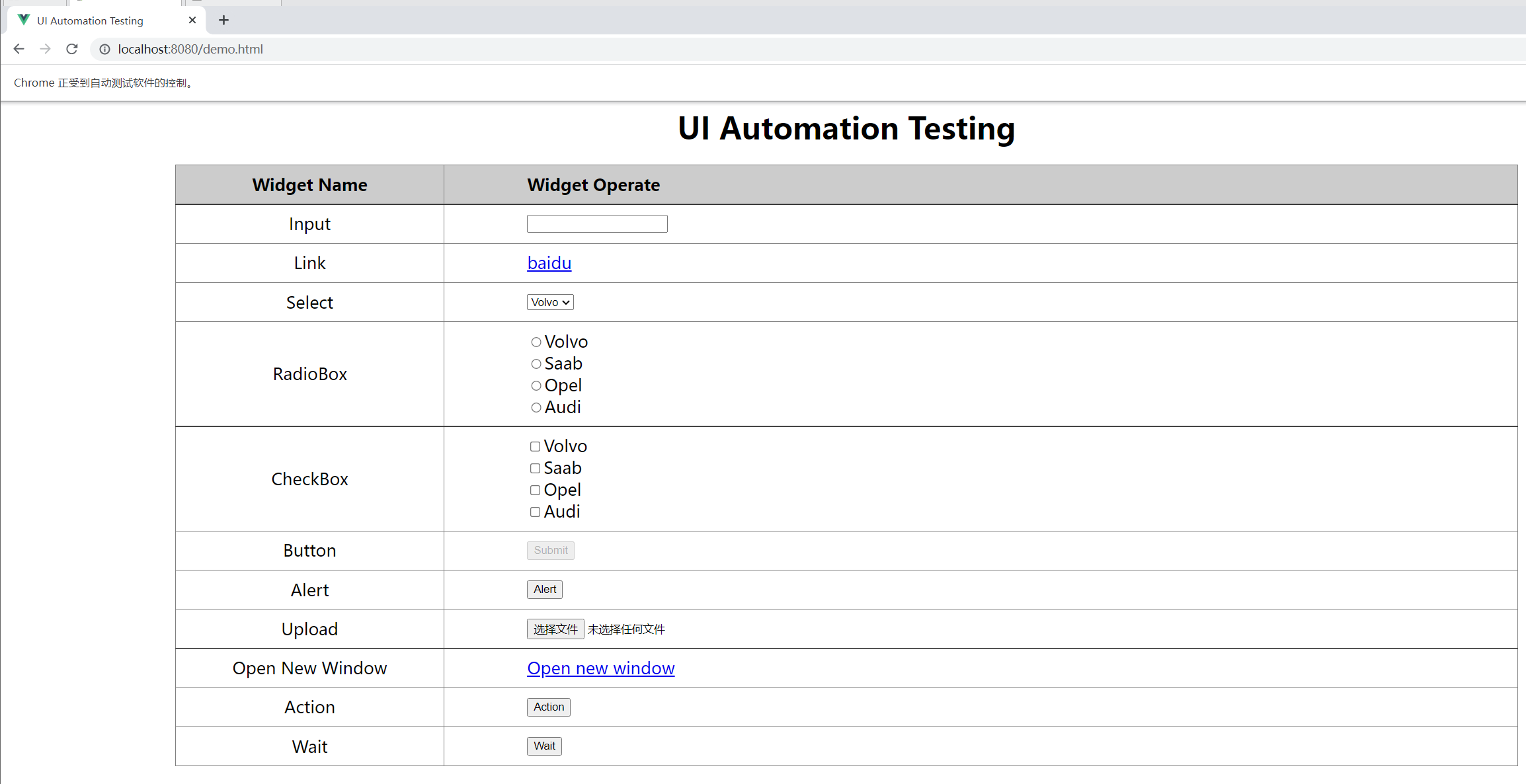Choose the Audi radio button
This screenshot has height=784, width=1526.
tap(536, 408)
